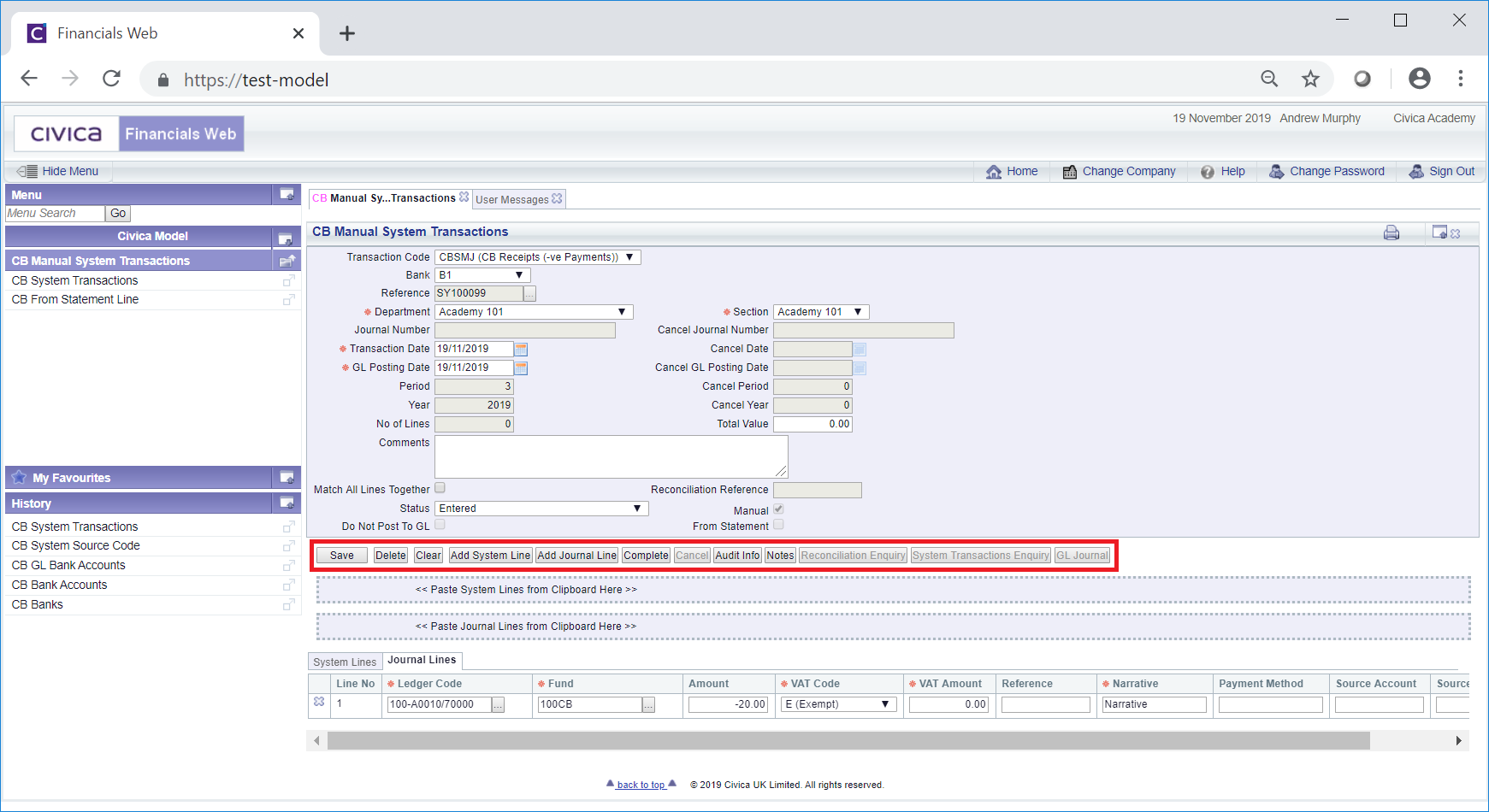Open Change Company
This screenshot has height=812, width=1489.
(1119, 171)
